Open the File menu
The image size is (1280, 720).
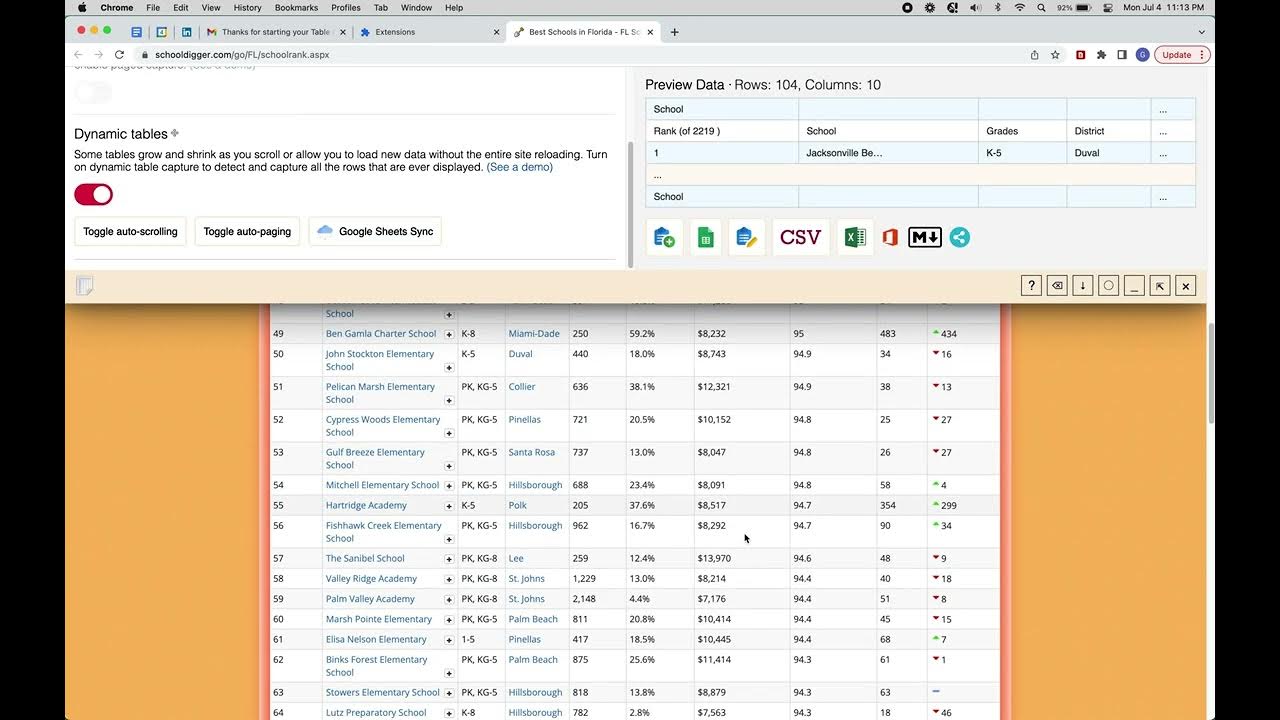coord(153,7)
